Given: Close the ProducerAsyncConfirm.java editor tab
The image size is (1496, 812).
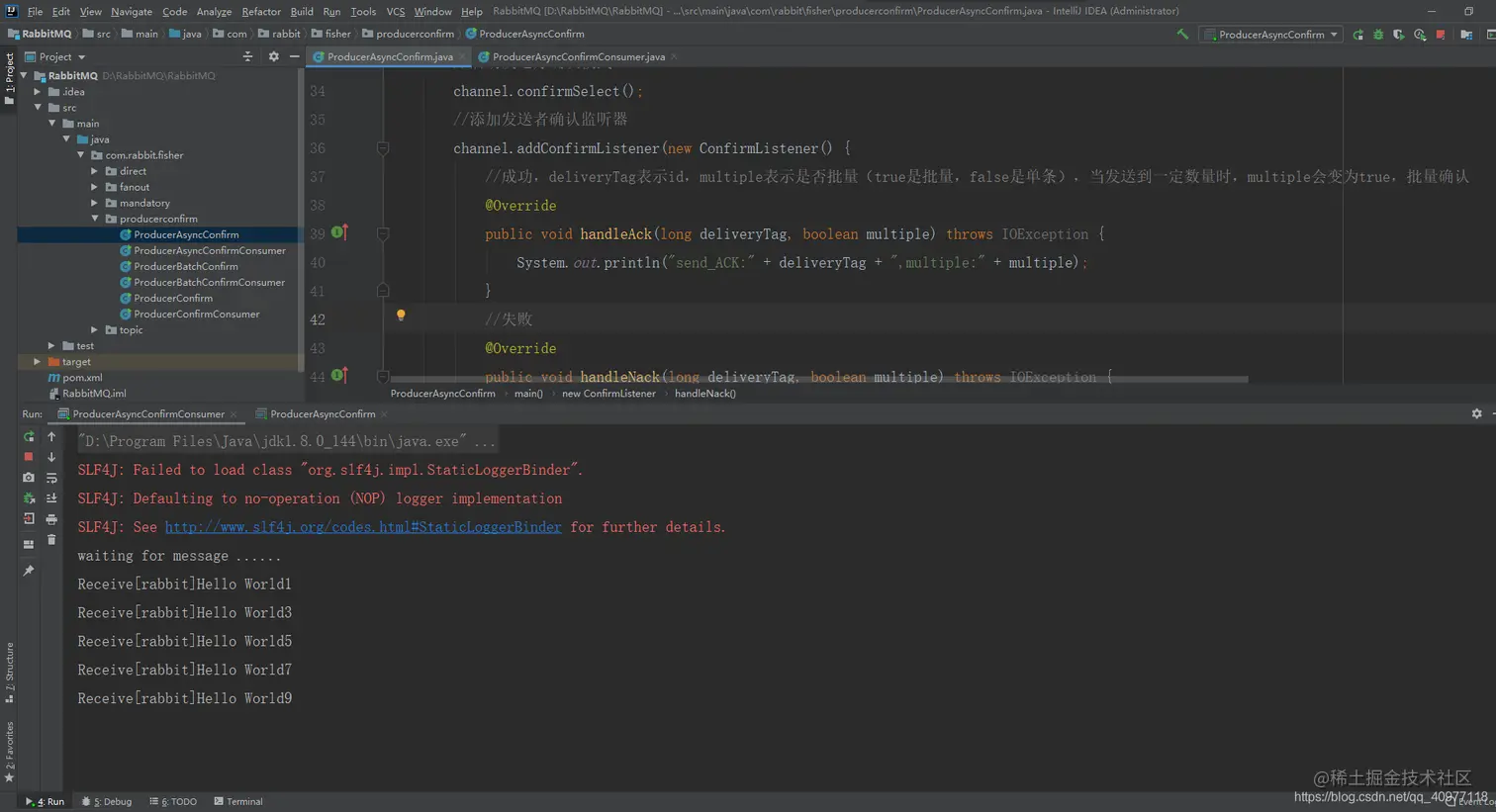Looking at the screenshot, I should tap(462, 56).
